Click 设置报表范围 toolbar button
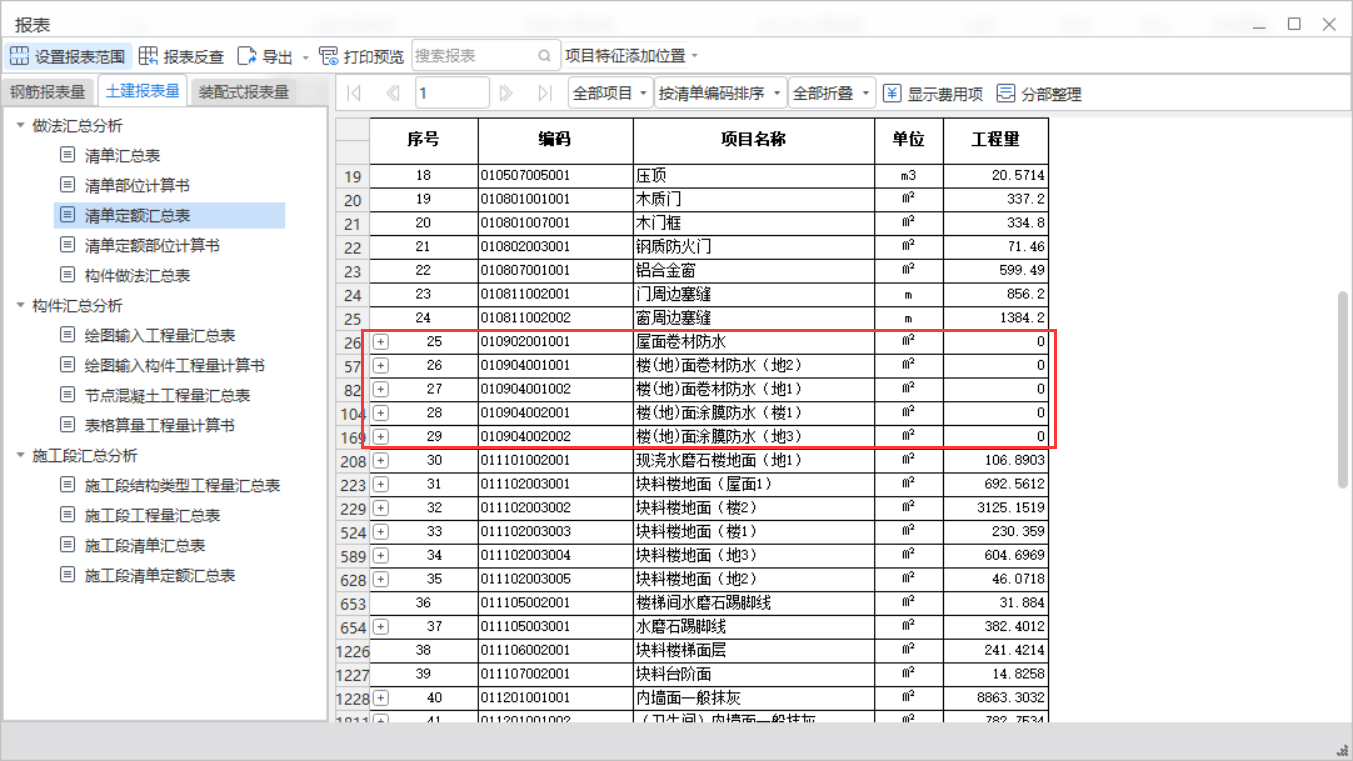 68,56
